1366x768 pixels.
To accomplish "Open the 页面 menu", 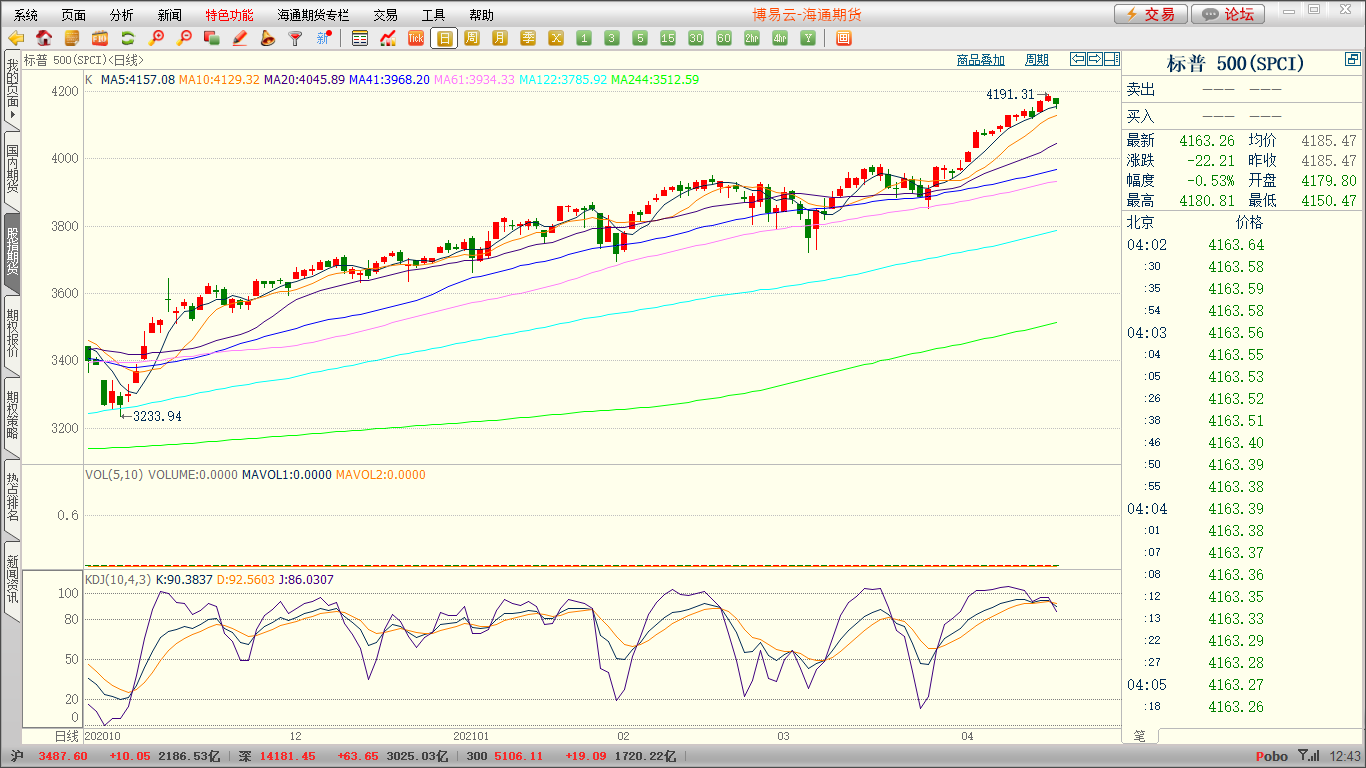I will (x=74, y=15).
